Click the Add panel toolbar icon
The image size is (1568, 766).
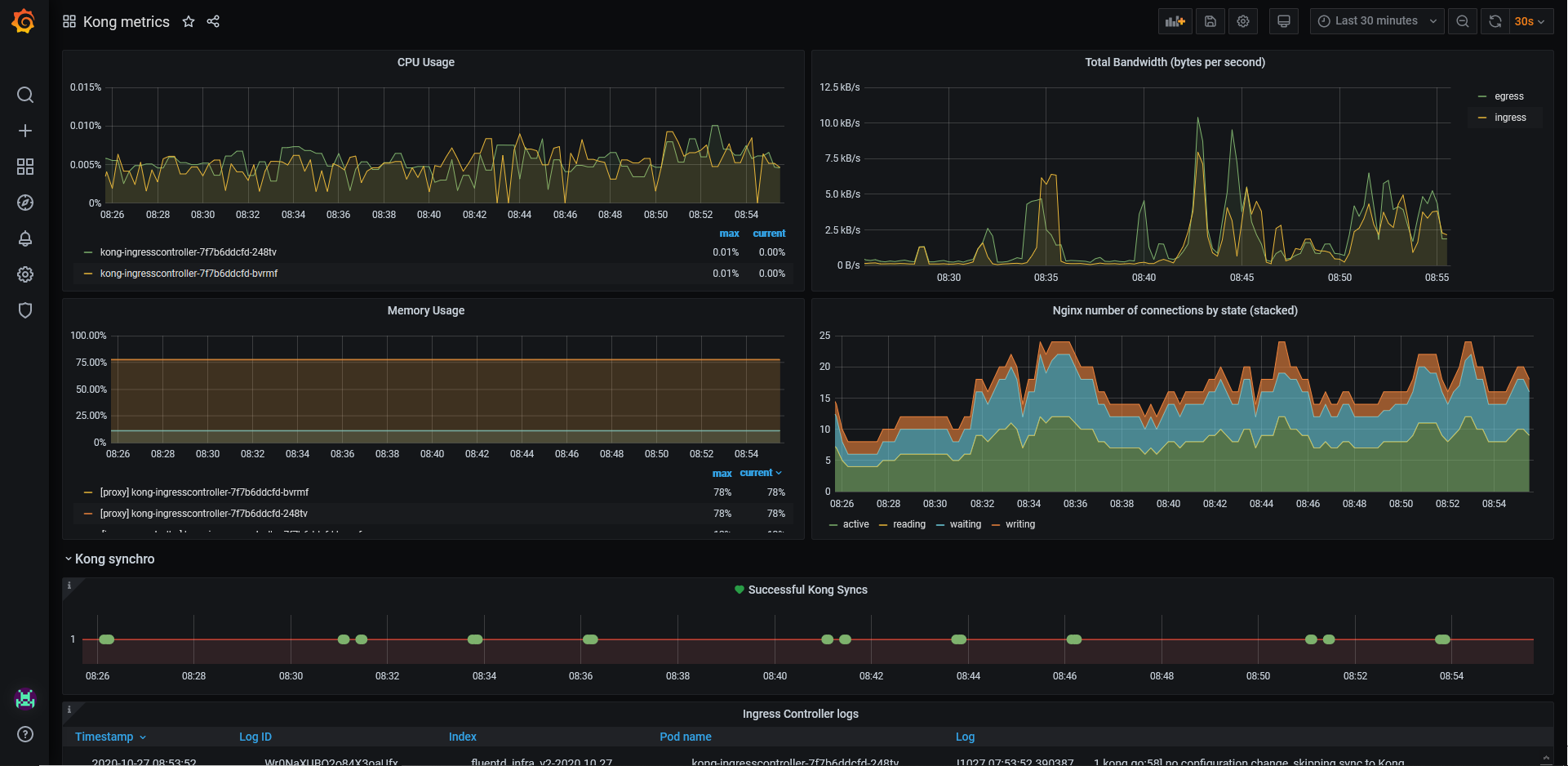1175,21
